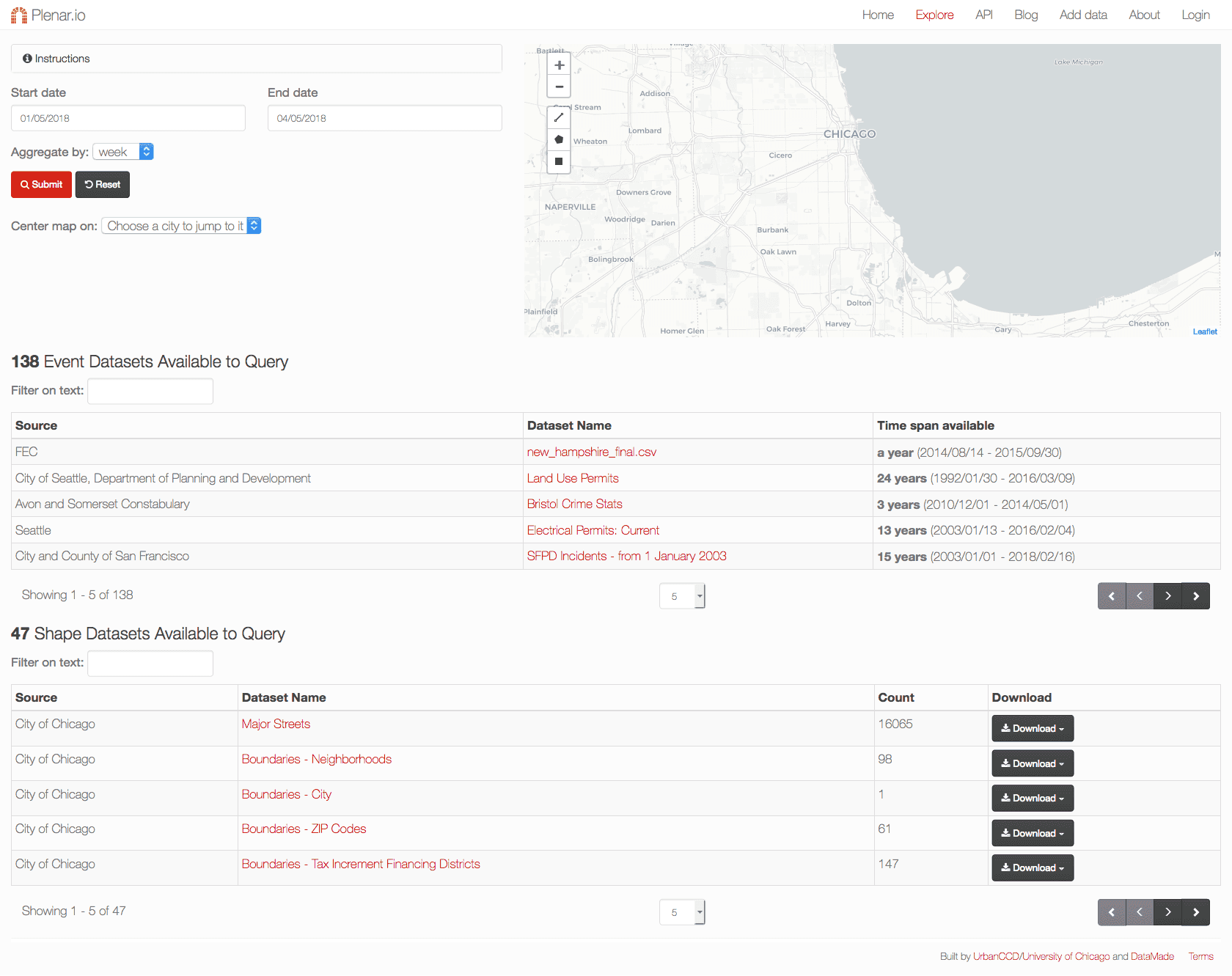Open the Add data page
This screenshot has height=976, width=1232.
click(1083, 15)
